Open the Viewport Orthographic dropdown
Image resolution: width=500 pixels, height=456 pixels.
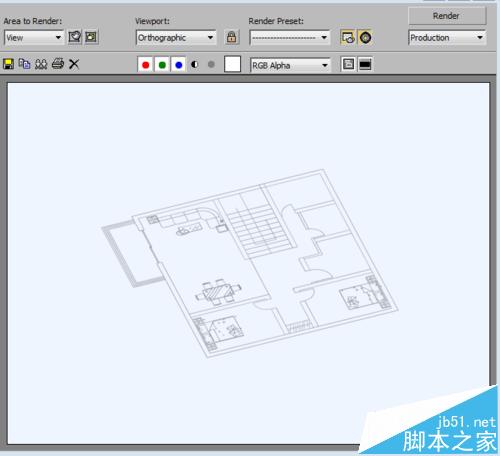(x=176, y=37)
